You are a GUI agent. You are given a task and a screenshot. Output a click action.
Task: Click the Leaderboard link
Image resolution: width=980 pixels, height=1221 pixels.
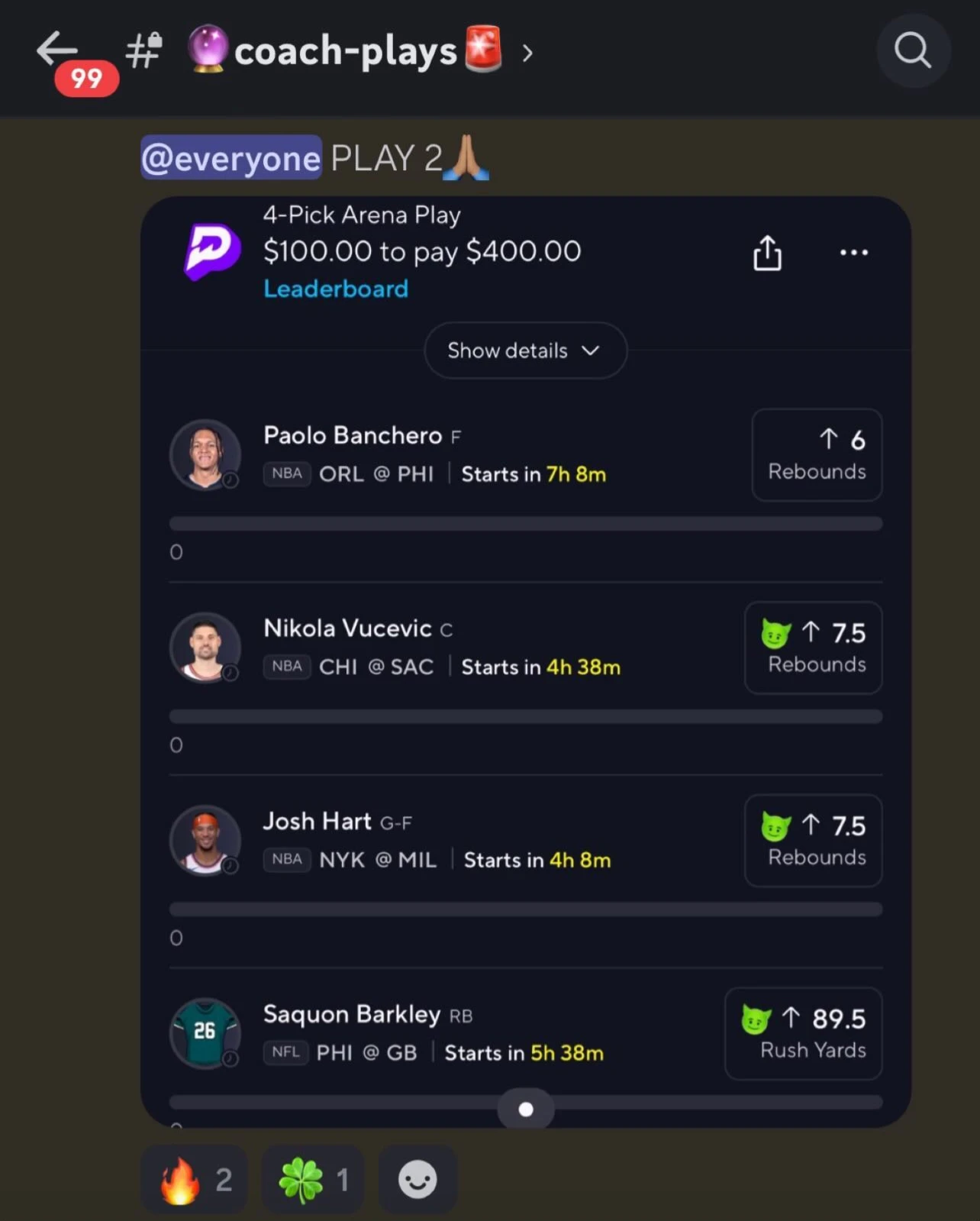point(336,289)
